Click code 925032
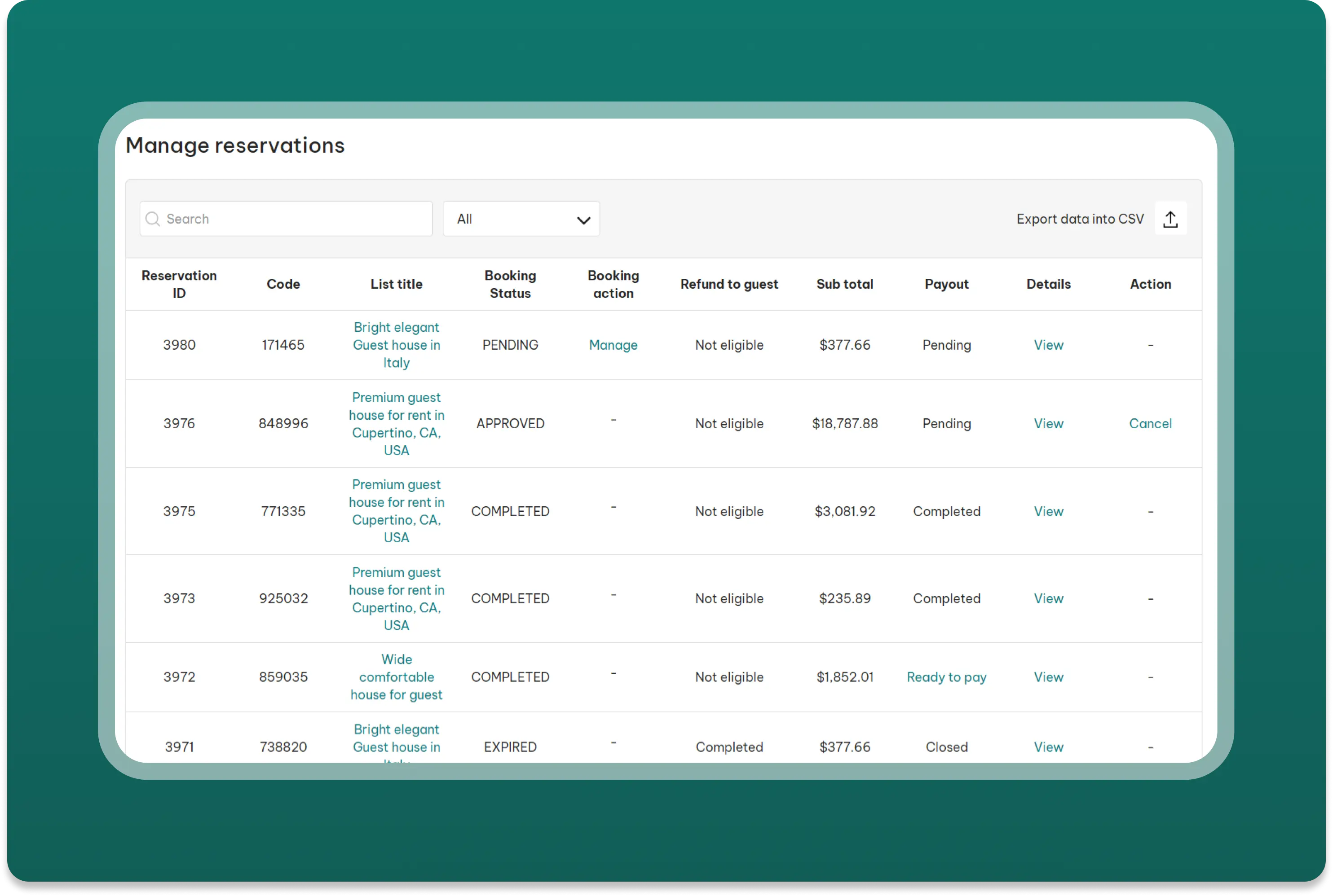The image size is (1333, 896). click(283, 598)
